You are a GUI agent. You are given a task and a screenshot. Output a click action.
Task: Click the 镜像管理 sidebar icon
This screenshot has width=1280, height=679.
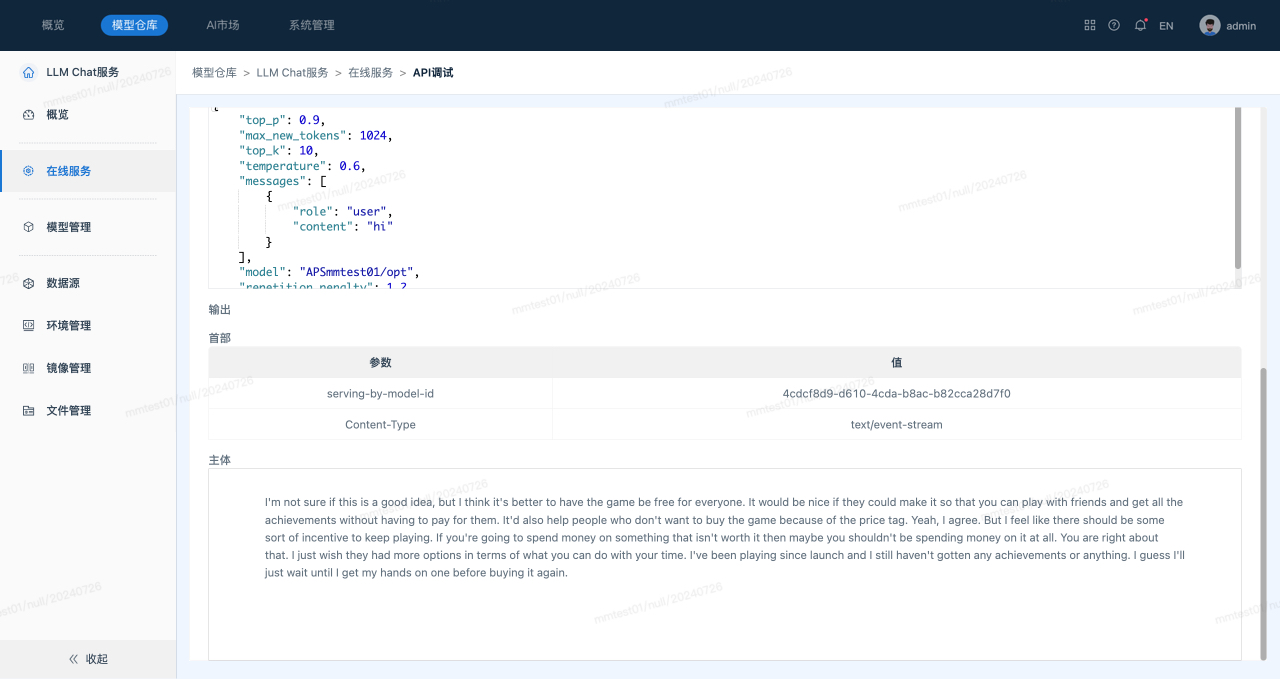coord(28,368)
